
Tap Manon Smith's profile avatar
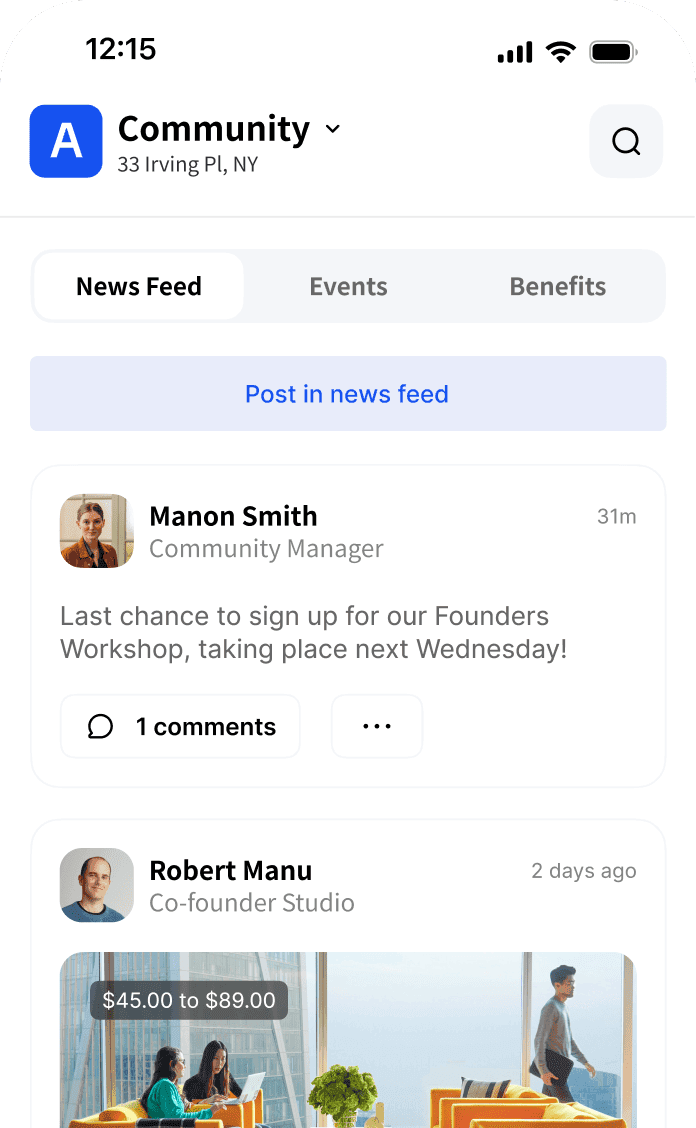[96, 531]
